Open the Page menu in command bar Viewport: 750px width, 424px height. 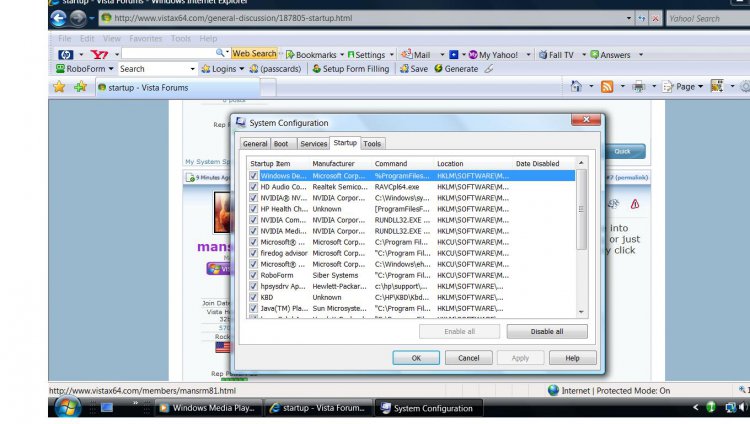click(x=683, y=86)
